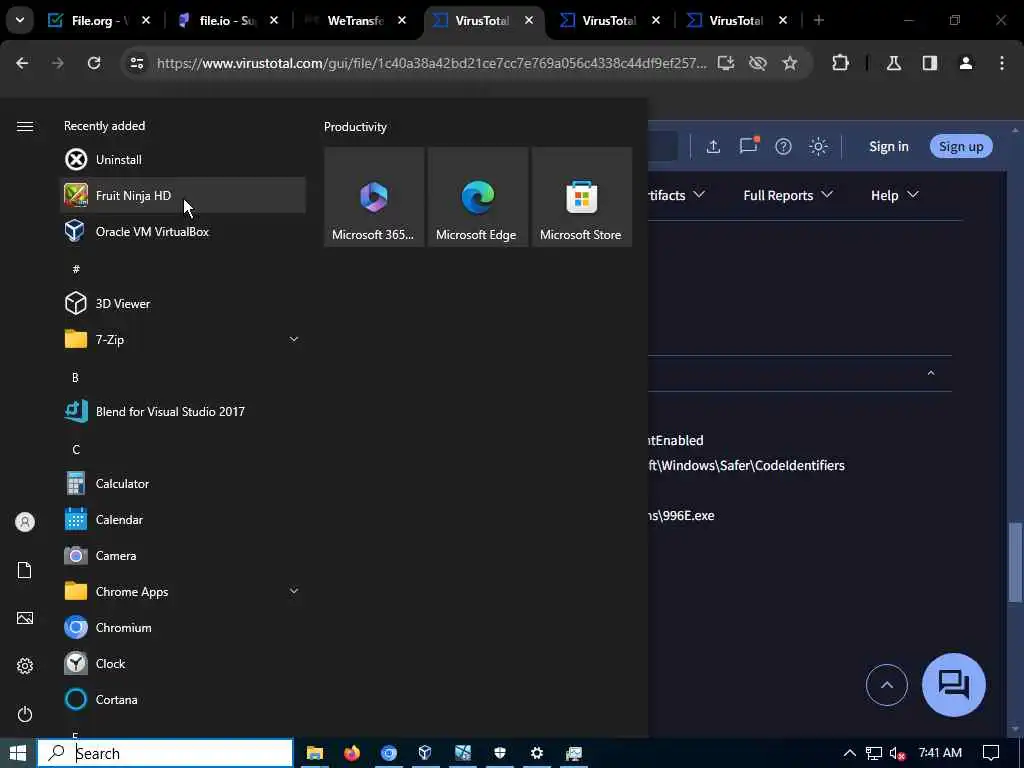This screenshot has width=1024, height=768.
Task: Open site information icon in address bar
Action: (x=136, y=63)
